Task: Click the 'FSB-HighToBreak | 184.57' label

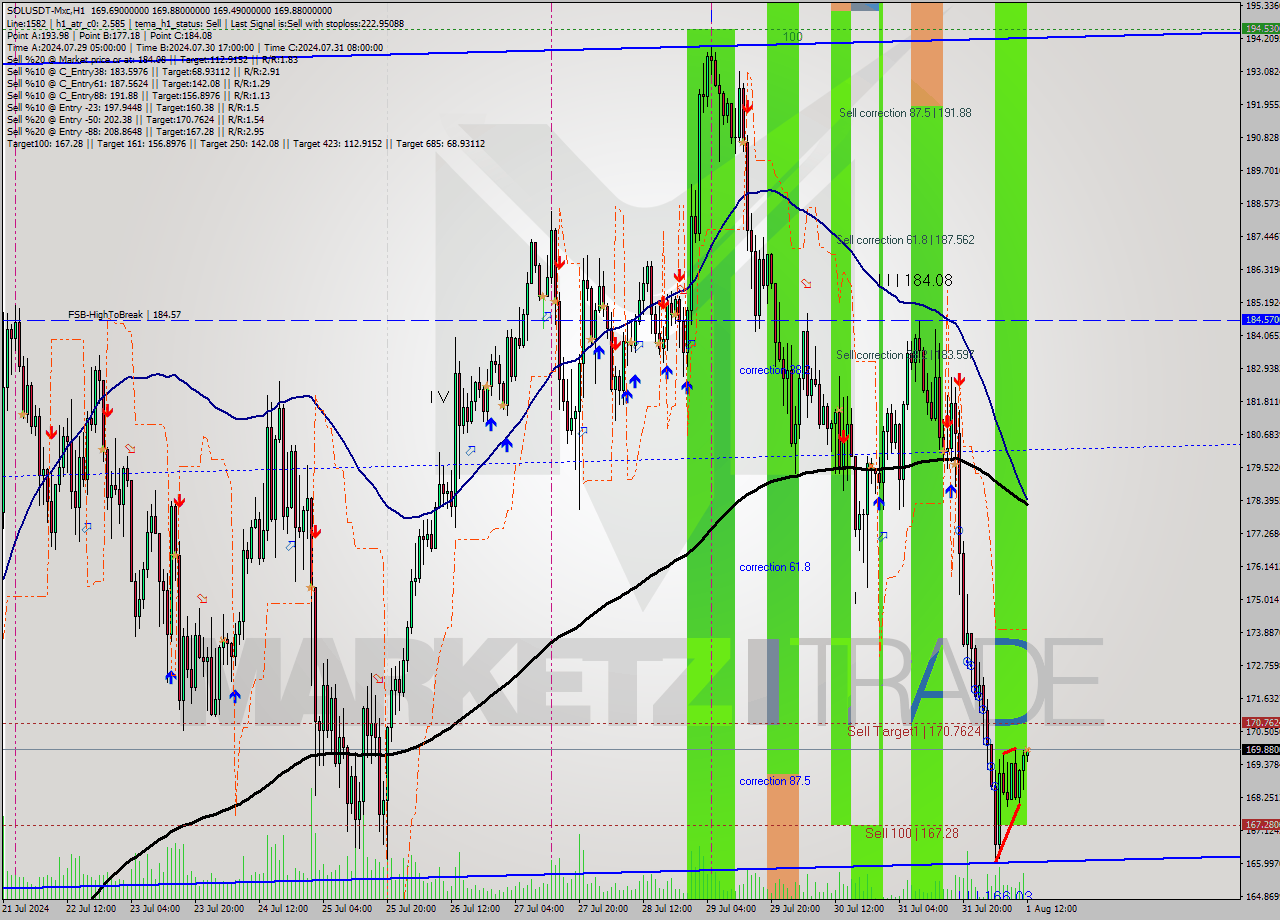Action: (x=124, y=314)
